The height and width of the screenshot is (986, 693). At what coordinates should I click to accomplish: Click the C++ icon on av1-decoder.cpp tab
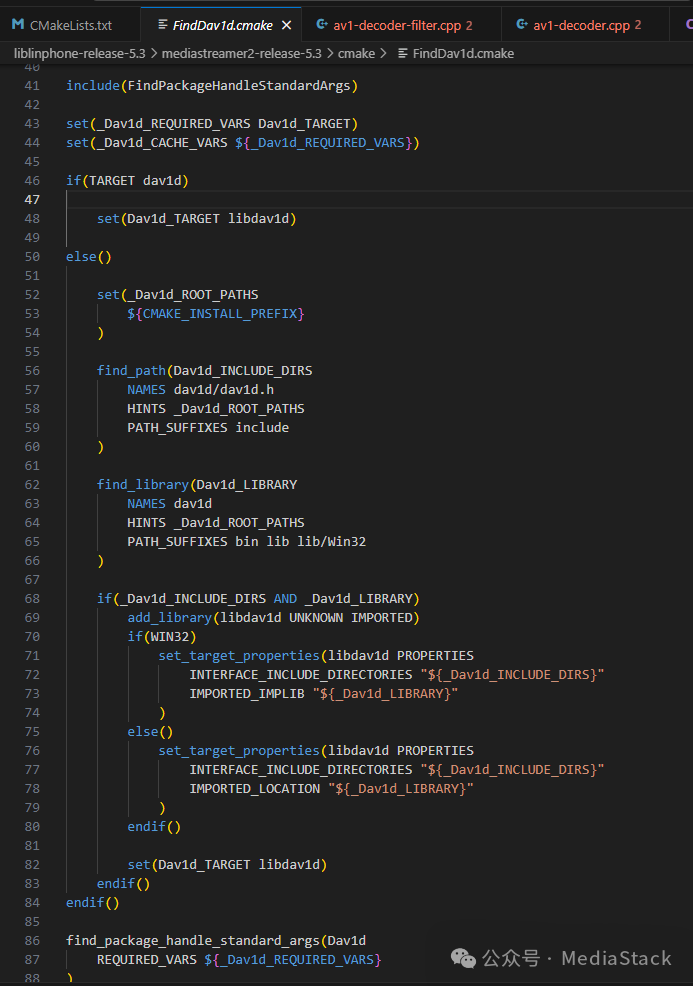coord(520,25)
